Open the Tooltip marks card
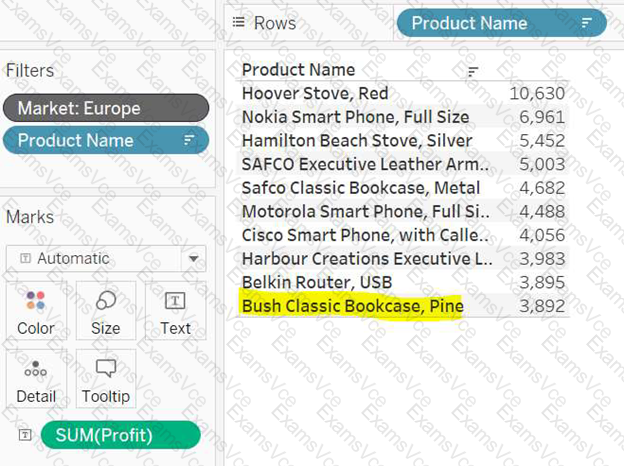624x466 pixels. tap(106, 379)
